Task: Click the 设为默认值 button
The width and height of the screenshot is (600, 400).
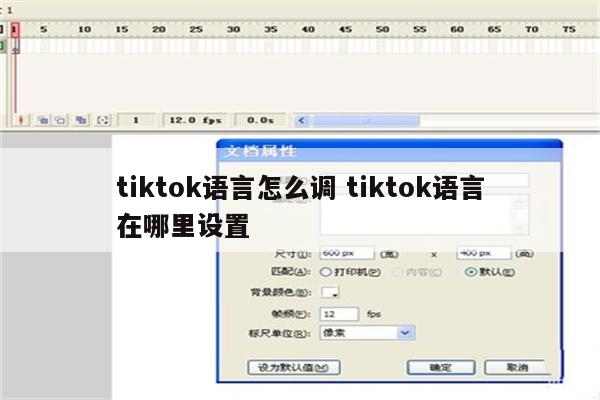Action: (x=294, y=367)
